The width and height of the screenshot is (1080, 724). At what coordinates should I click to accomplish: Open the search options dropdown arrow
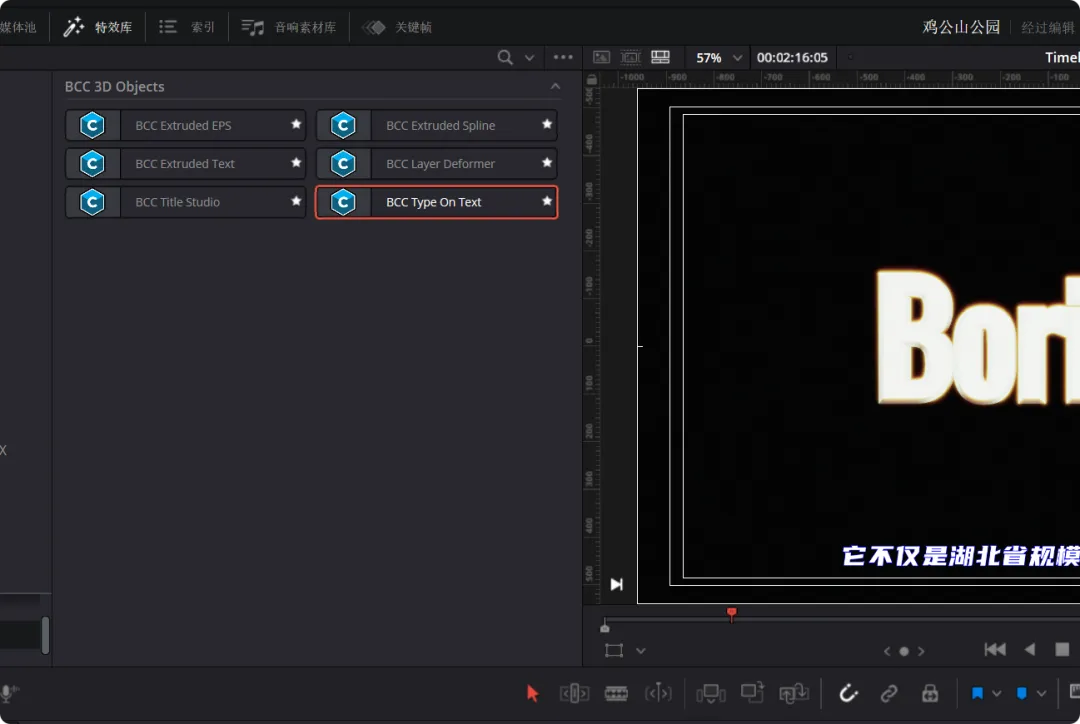pyautogui.click(x=529, y=58)
